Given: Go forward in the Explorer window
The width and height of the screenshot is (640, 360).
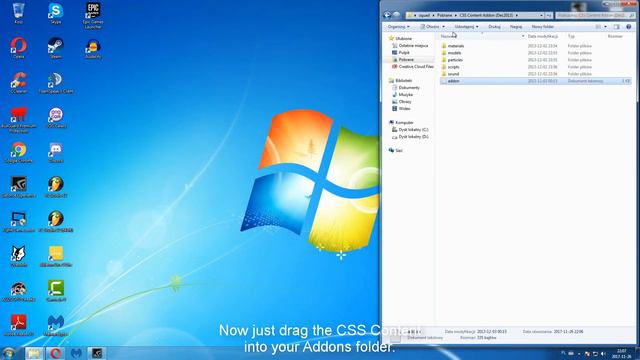Looking at the screenshot, I should pyautogui.click(x=396, y=15).
